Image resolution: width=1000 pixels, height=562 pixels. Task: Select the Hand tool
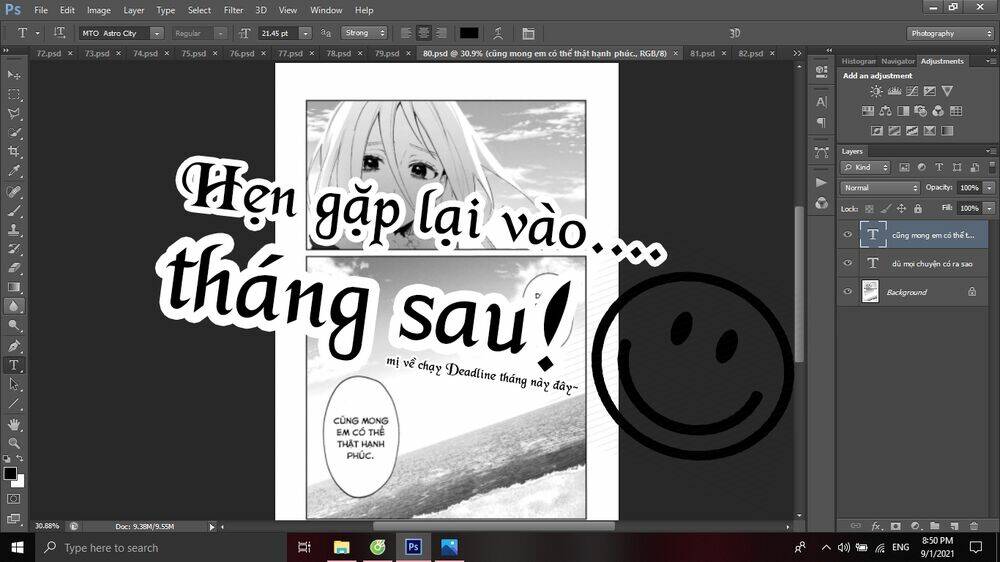pyautogui.click(x=14, y=424)
